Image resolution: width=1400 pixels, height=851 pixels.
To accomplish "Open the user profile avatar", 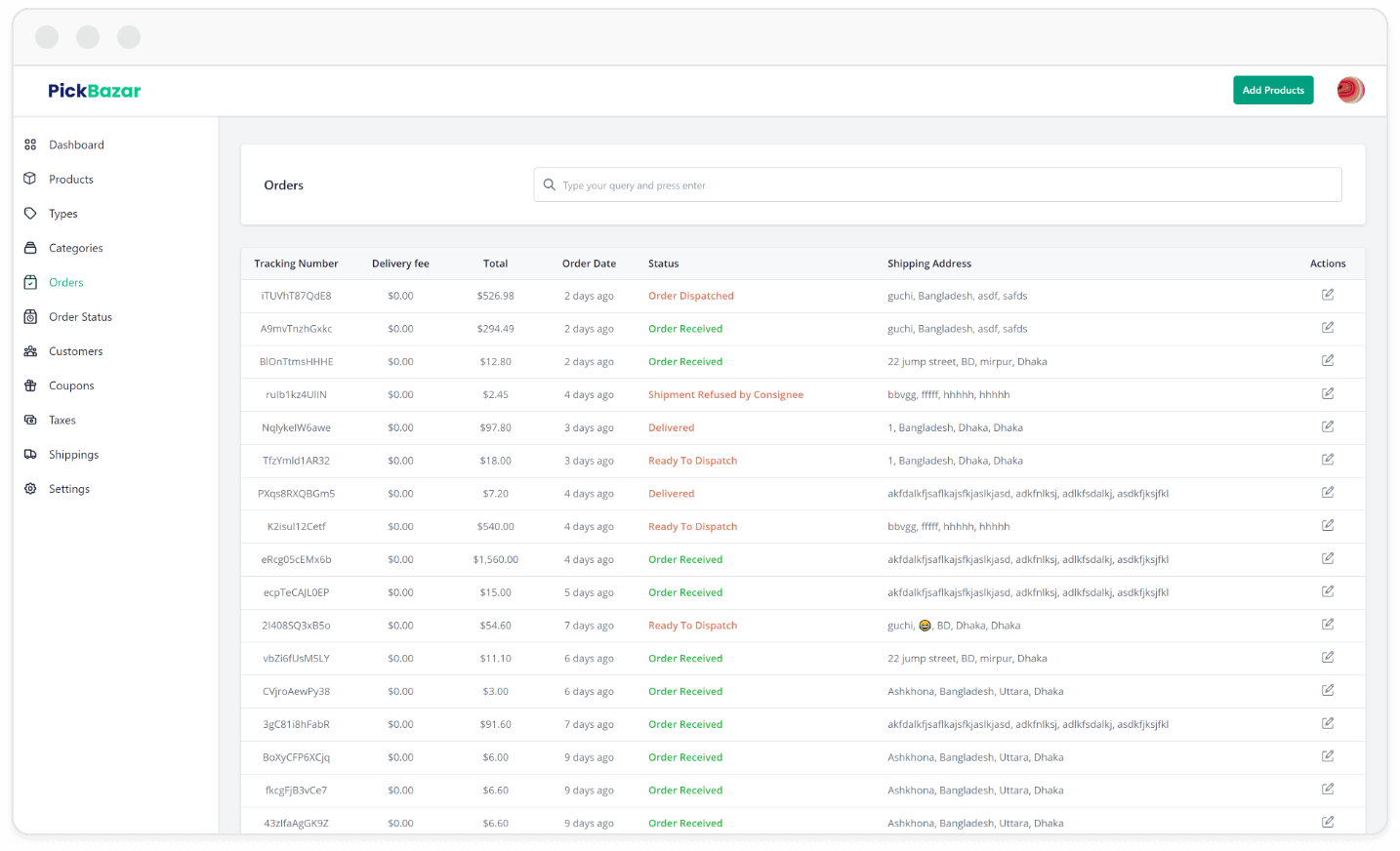I will pos(1350,90).
